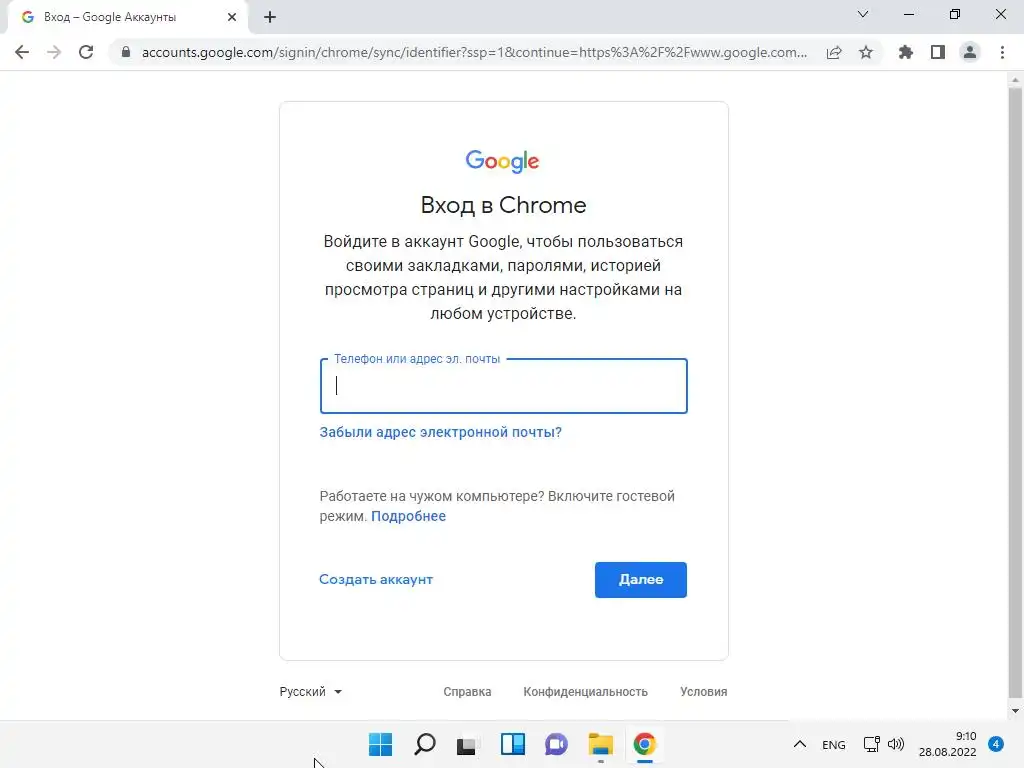Open the 'Справка' footer link

pos(467,692)
